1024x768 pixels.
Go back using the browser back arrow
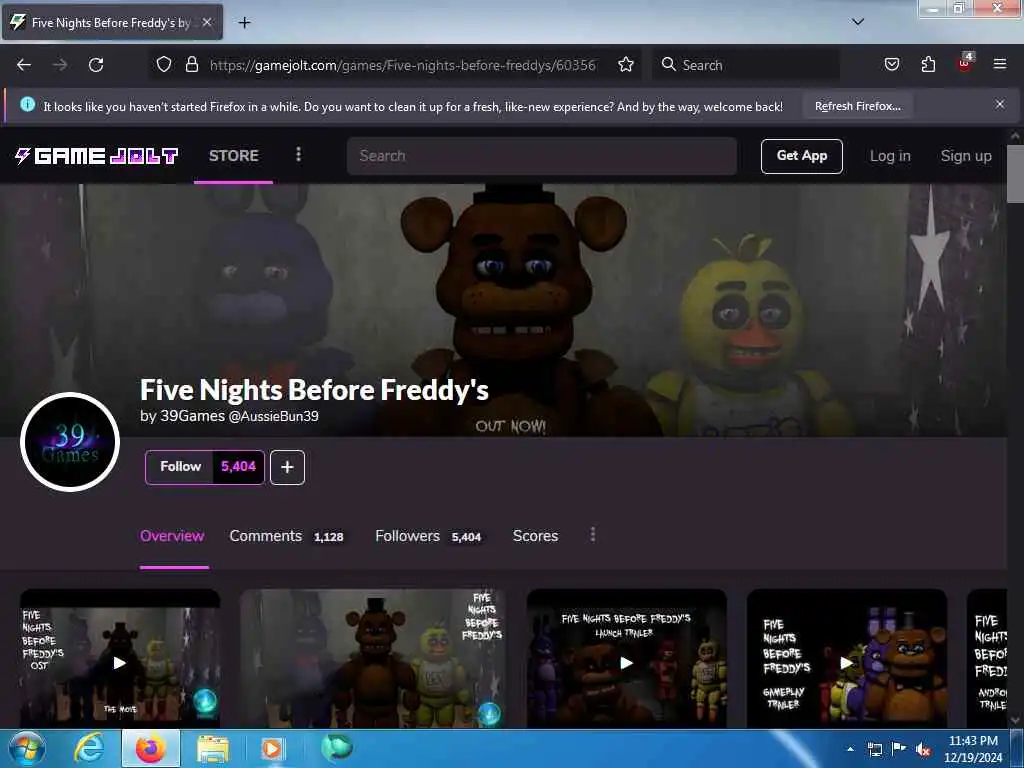click(24, 65)
